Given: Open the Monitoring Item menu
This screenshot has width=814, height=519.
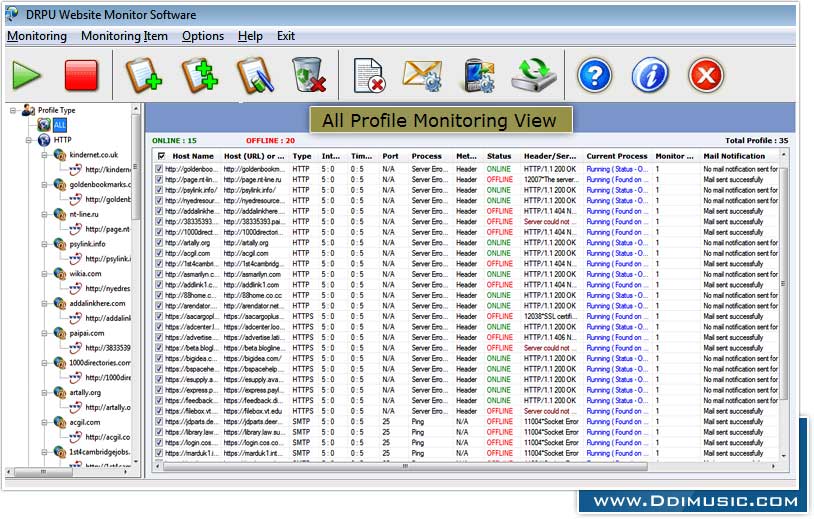Looking at the screenshot, I should pyautogui.click(x=124, y=36).
